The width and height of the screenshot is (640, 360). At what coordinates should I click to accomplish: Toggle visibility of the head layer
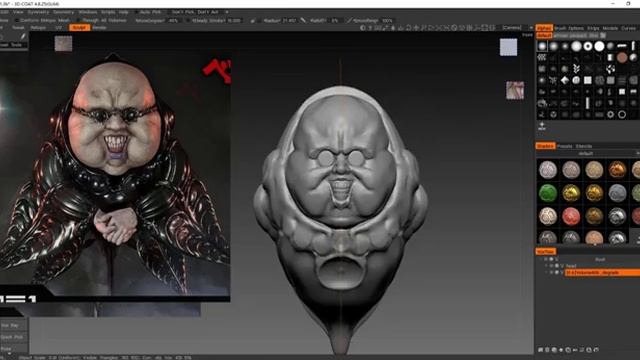tap(551, 266)
